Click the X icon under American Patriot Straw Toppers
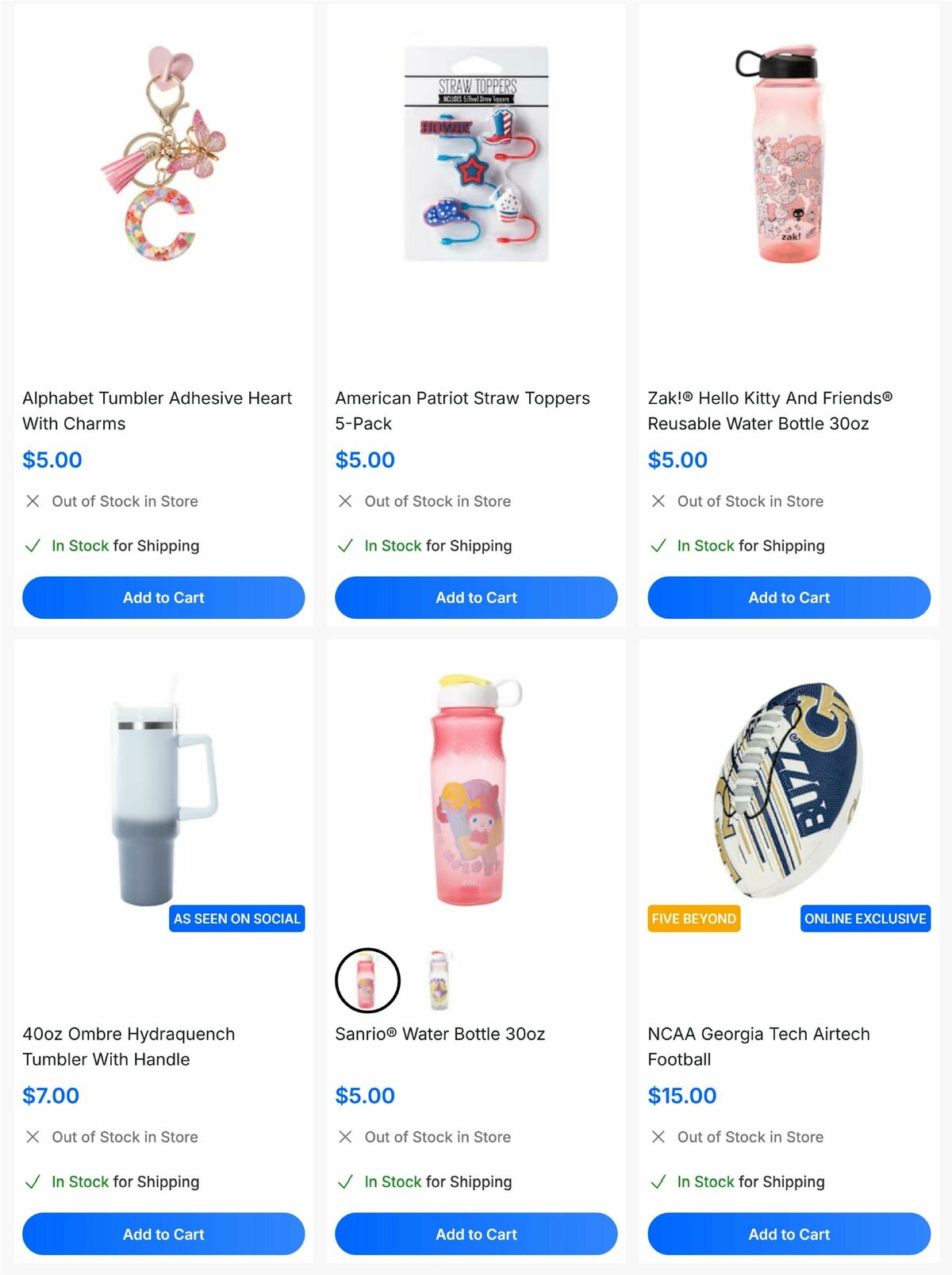 tap(345, 501)
